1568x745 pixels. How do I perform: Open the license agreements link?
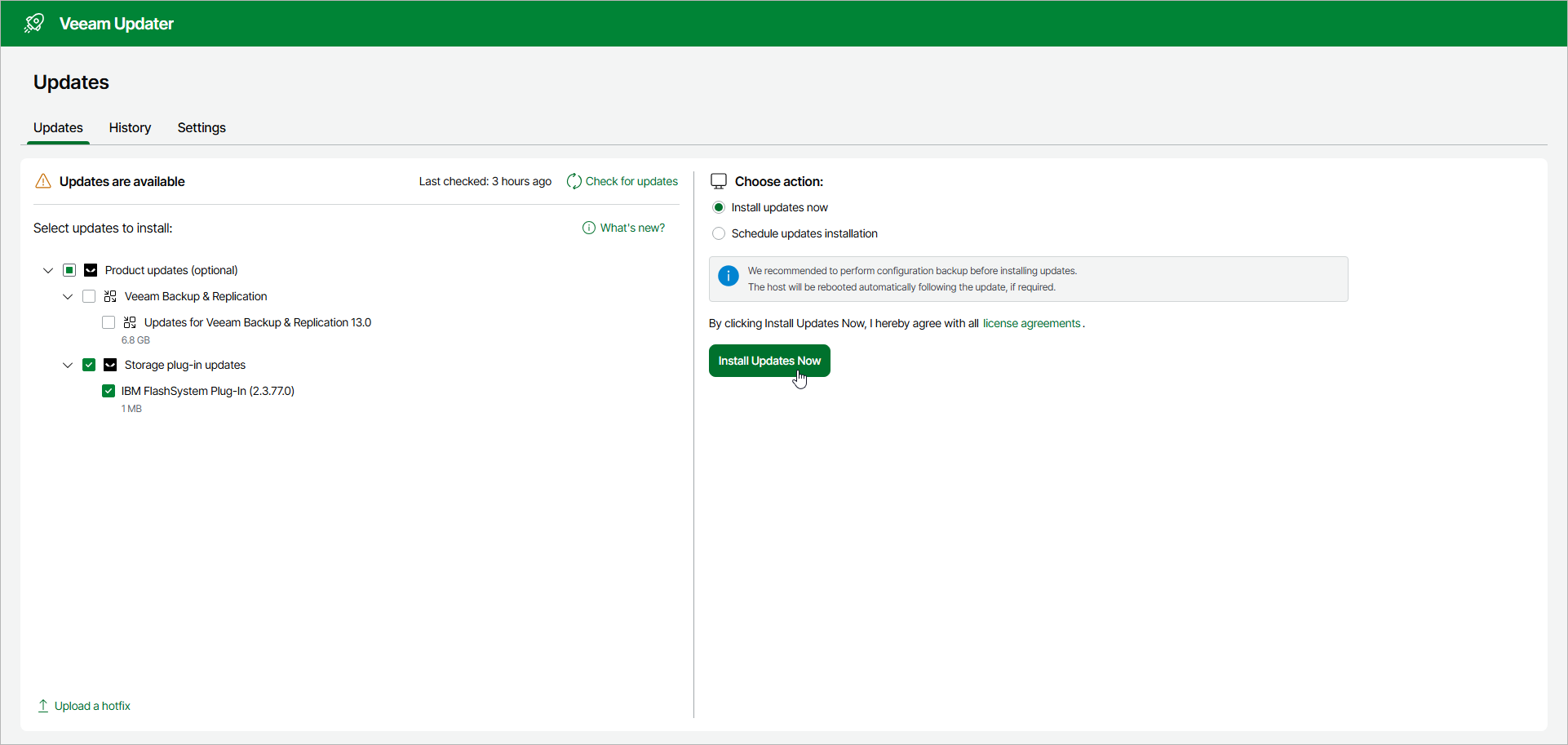tap(1031, 323)
